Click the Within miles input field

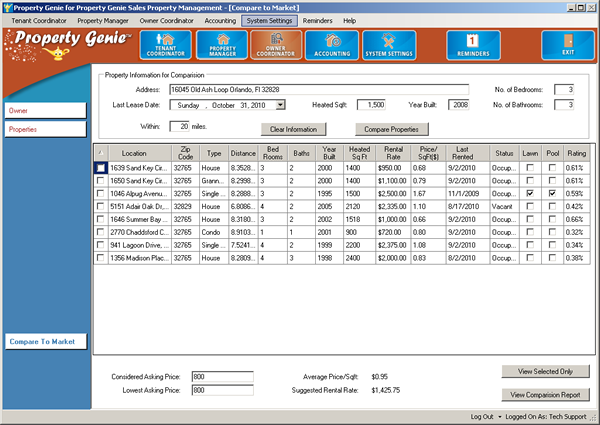pos(179,126)
